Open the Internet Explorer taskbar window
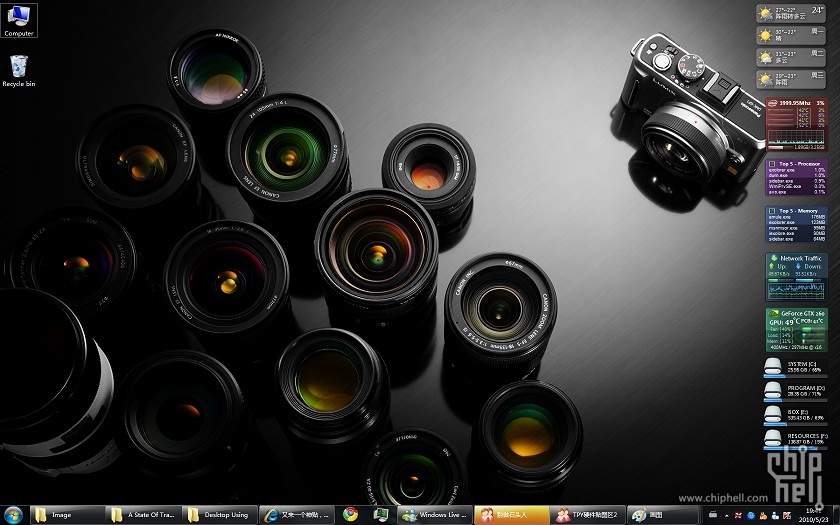Image resolution: width=840 pixels, height=525 pixels. 297,515
